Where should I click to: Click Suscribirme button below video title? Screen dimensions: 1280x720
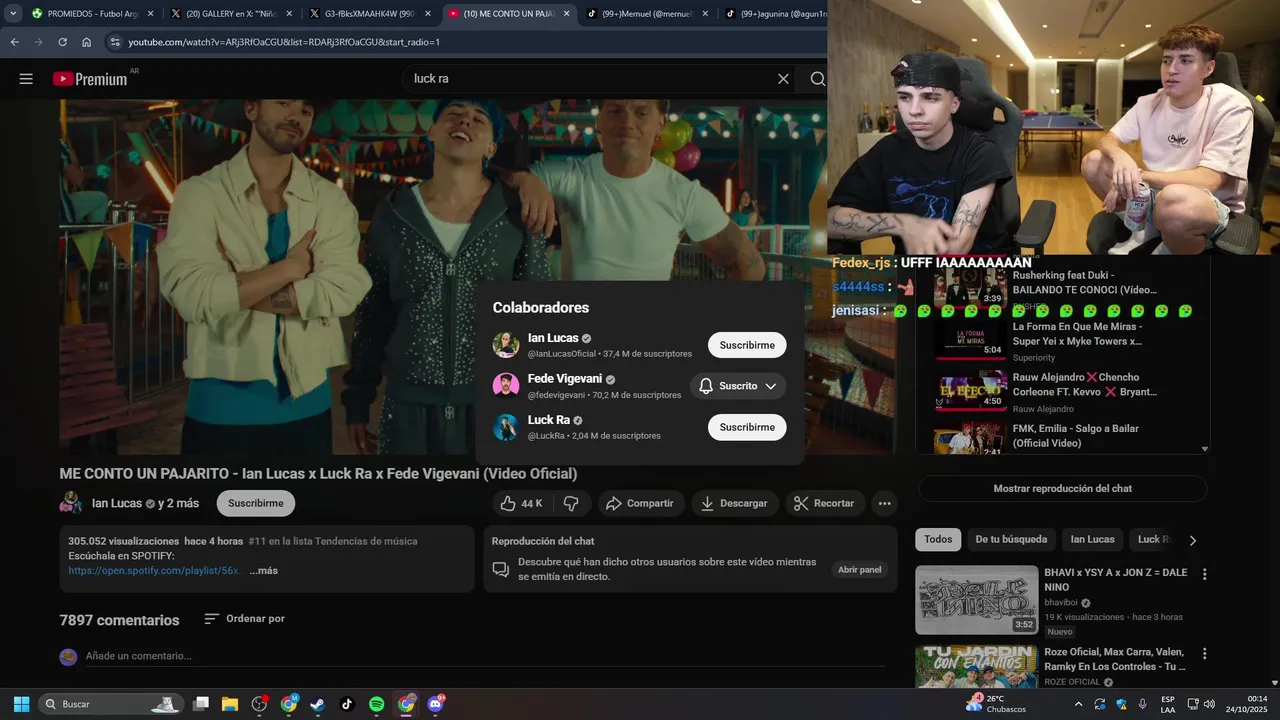coord(256,504)
